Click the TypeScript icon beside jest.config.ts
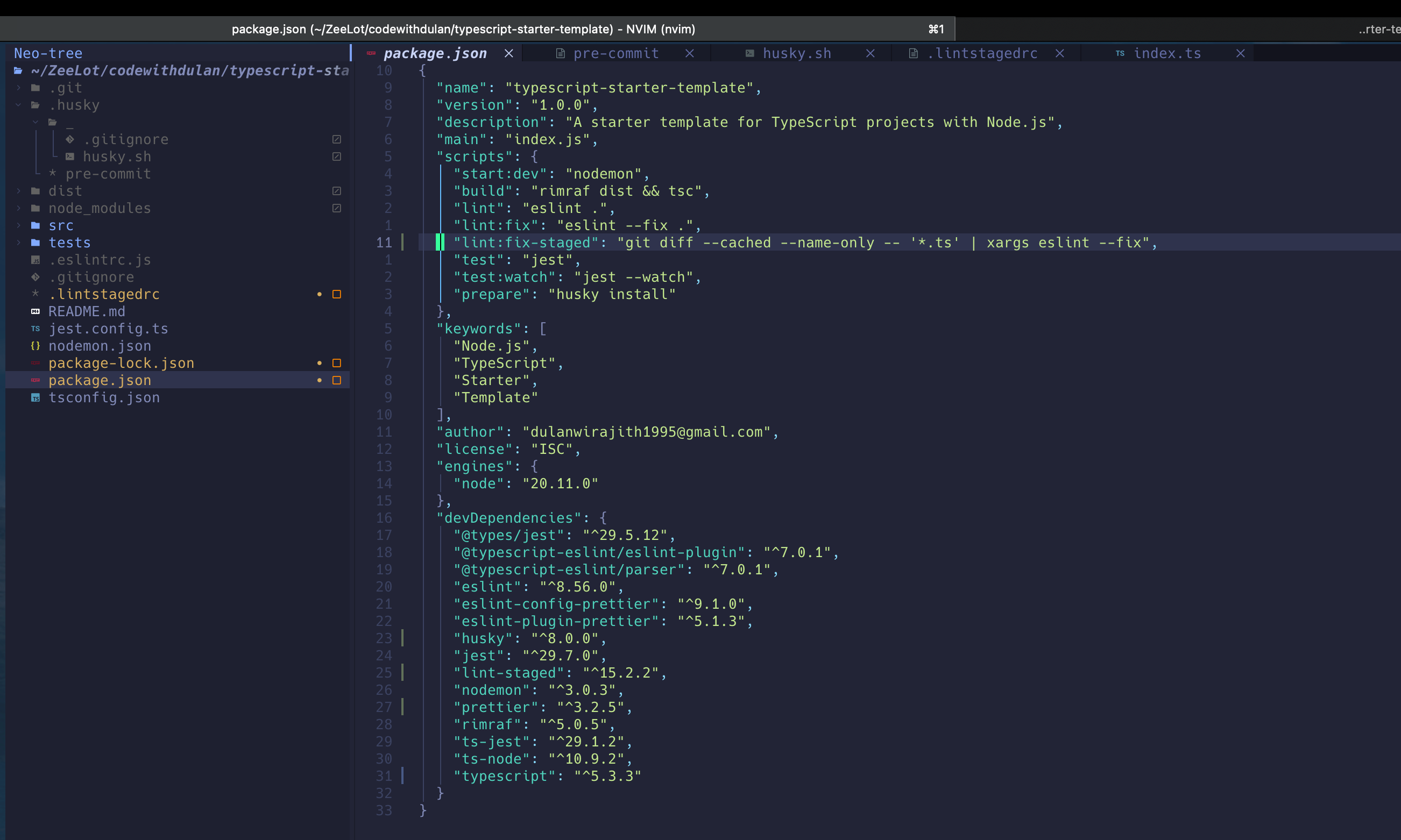Viewport: 1401px width, 840px height. tap(35, 328)
